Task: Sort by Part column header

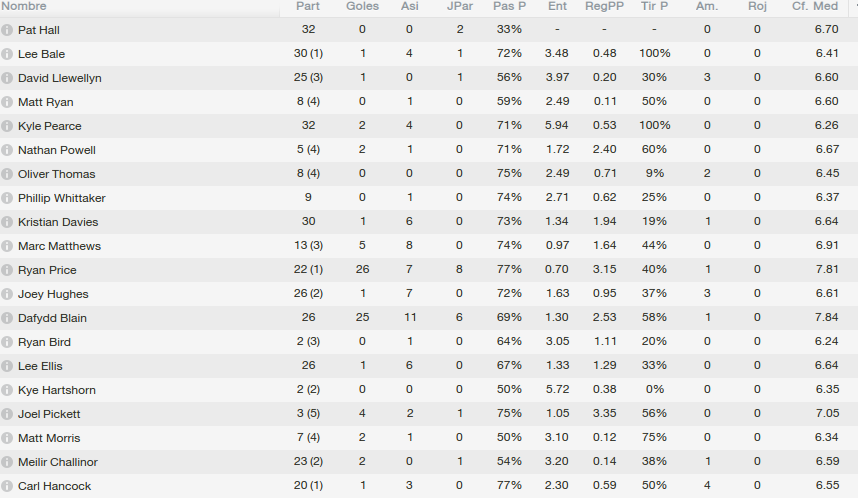Action: point(308,6)
